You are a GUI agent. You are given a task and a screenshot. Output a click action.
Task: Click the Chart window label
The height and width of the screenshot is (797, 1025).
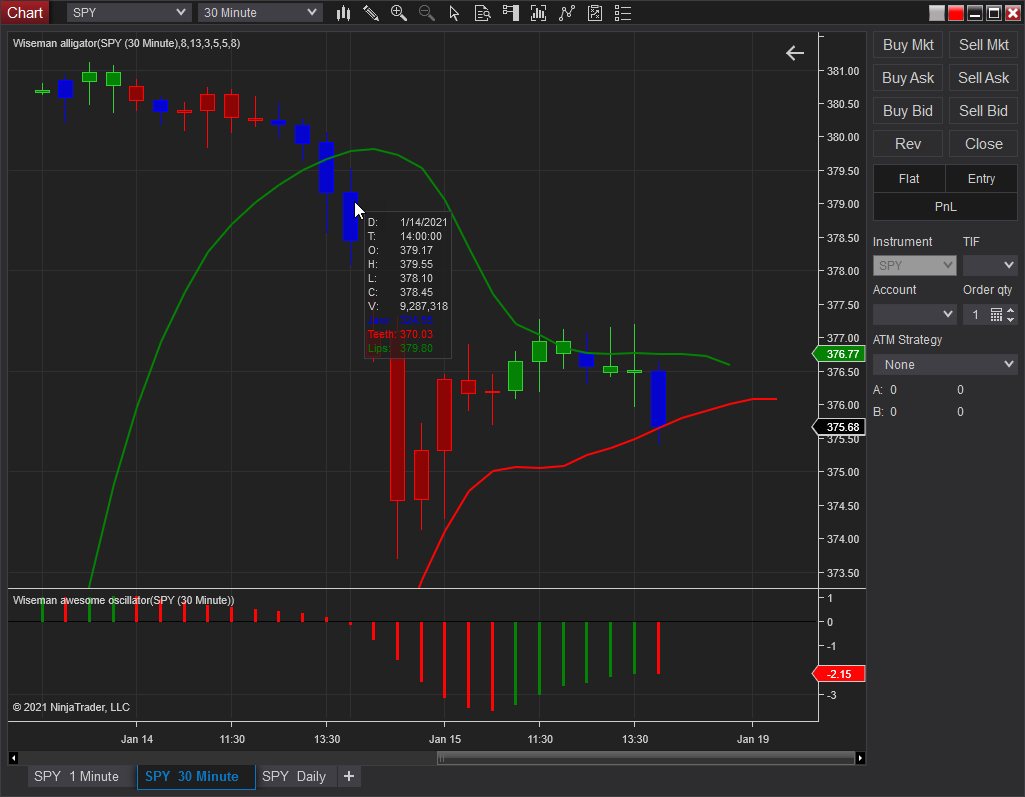25,12
